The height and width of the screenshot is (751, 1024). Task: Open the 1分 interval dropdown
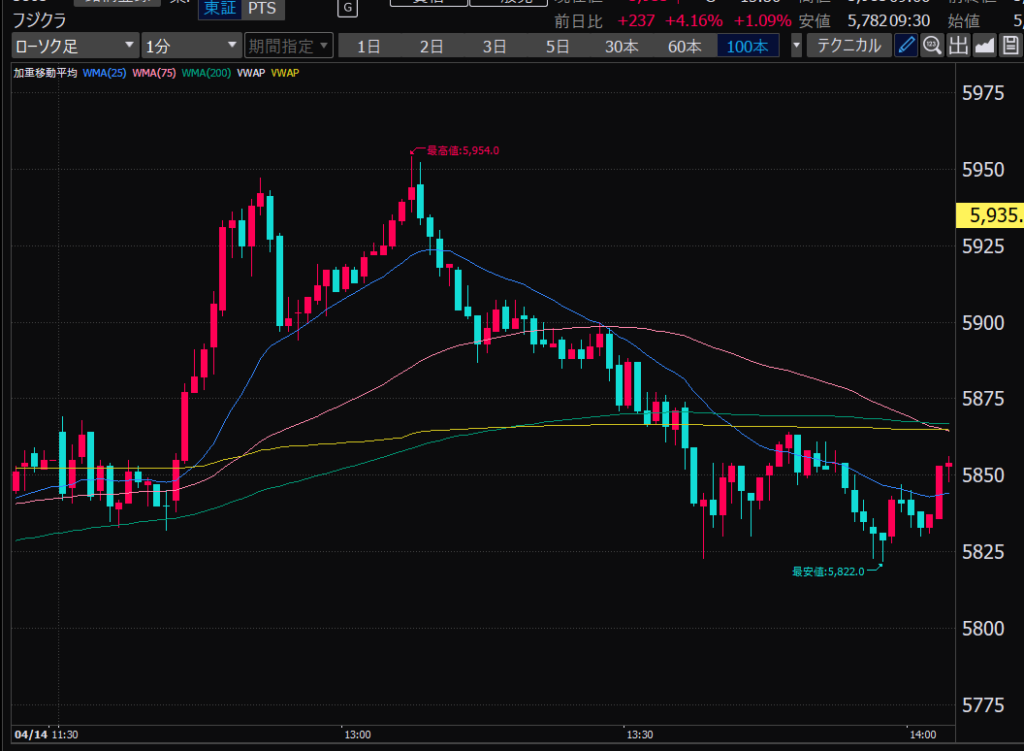(x=191, y=45)
